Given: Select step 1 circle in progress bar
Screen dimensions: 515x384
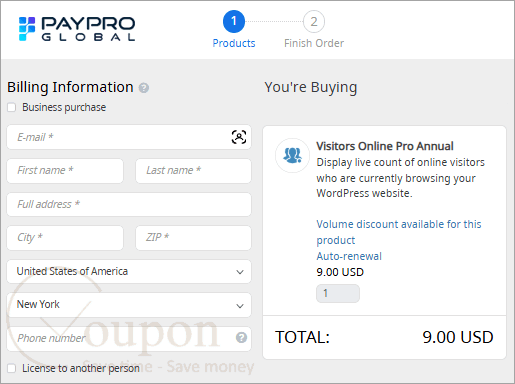Looking at the screenshot, I should pos(234,21).
